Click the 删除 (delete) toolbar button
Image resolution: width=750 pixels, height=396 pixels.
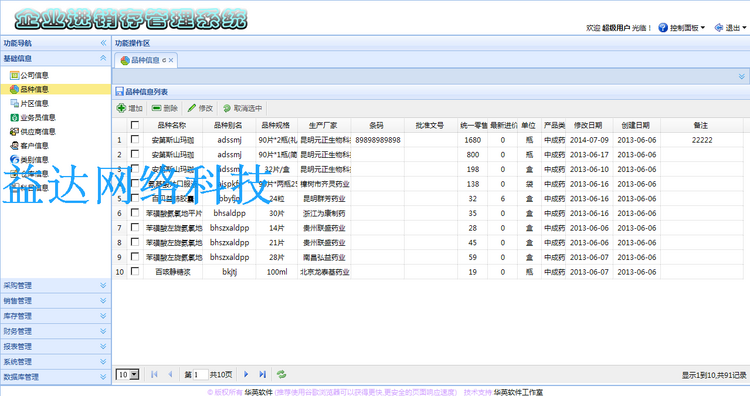pyautogui.click(x=165, y=108)
